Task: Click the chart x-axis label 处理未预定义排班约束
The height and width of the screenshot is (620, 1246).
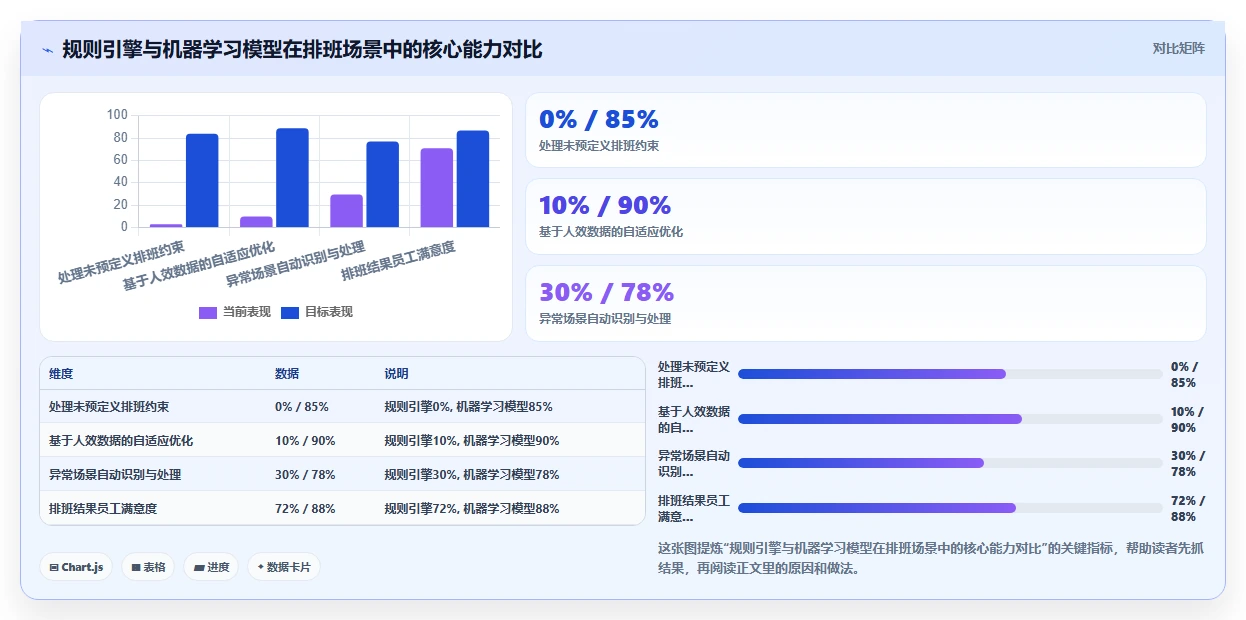Action: pyautogui.click(x=121, y=263)
